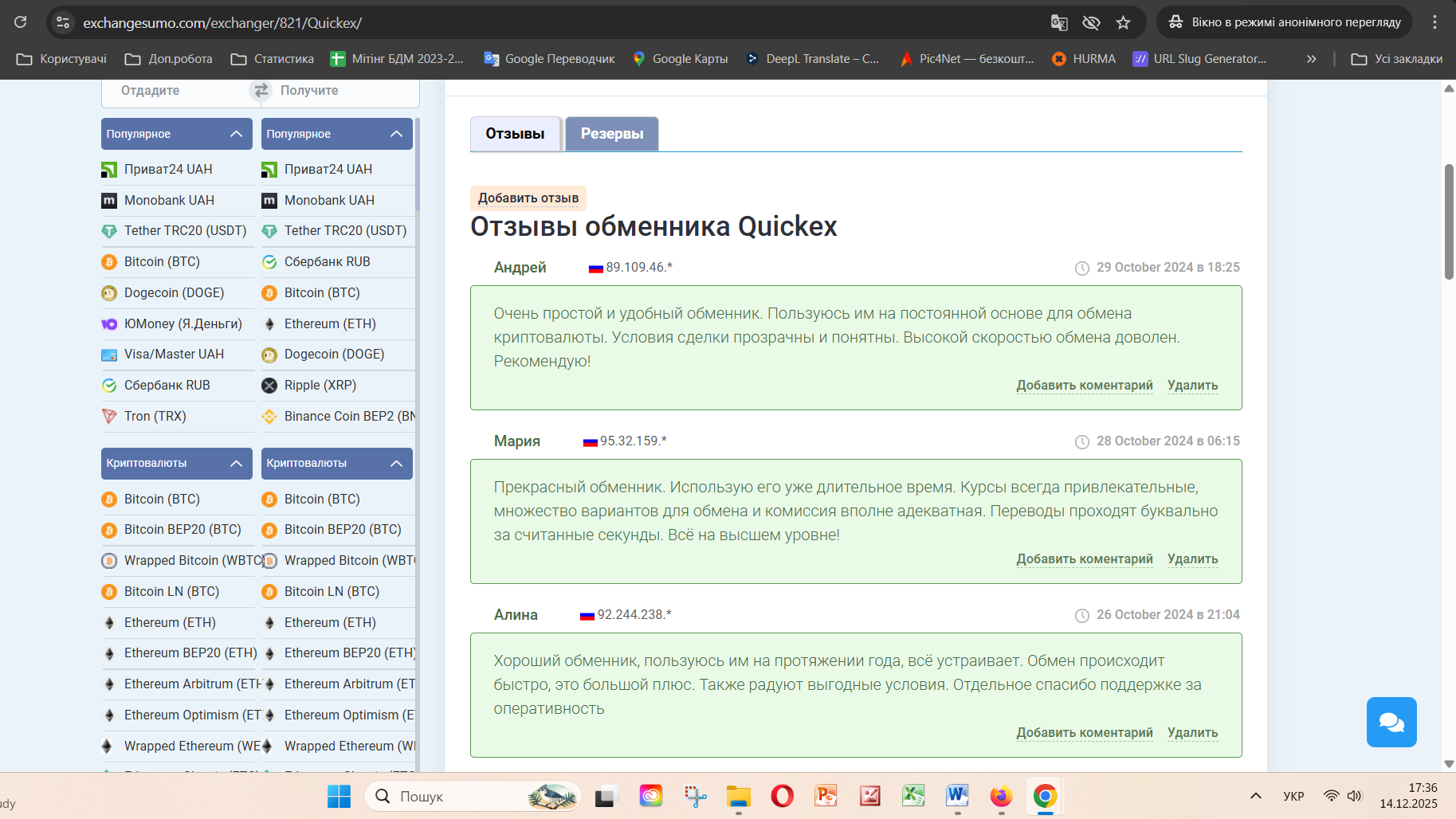Open the Google Переводчик bookmark
Image resolution: width=1456 pixels, height=819 pixels.
(549, 59)
